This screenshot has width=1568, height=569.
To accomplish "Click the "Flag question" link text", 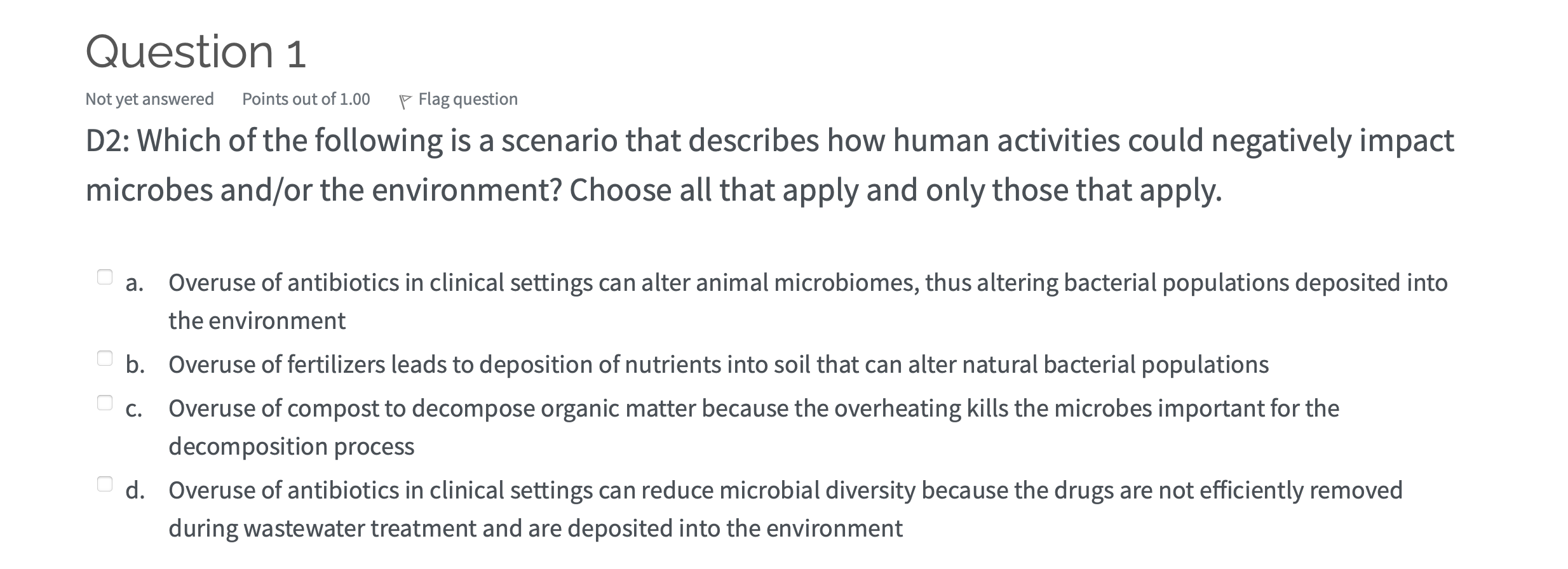I will pos(468,99).
